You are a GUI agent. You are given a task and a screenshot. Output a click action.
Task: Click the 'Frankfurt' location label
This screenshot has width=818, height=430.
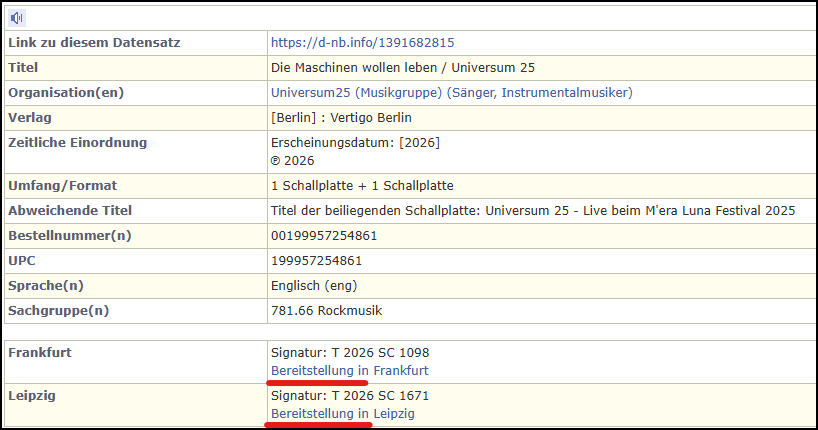tap(40, 353)
